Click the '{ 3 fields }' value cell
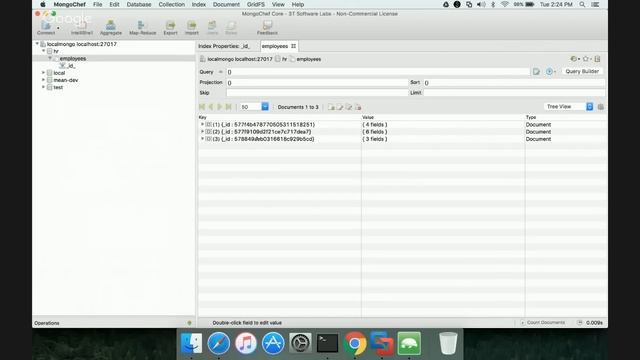 (x=375, y=139)
